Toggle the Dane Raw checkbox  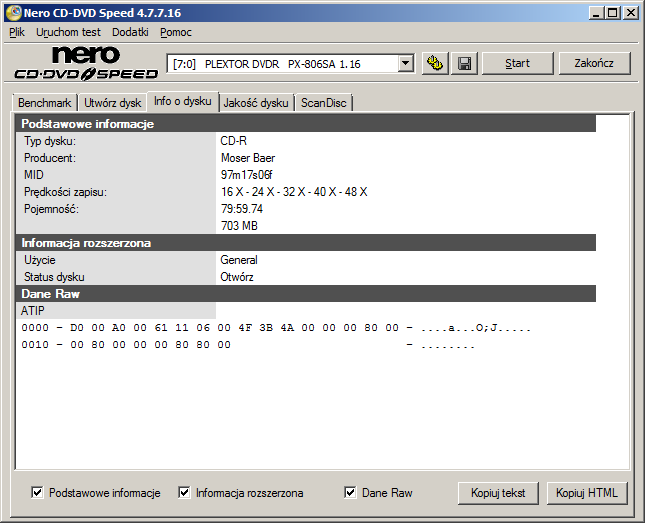click(350, 492)
